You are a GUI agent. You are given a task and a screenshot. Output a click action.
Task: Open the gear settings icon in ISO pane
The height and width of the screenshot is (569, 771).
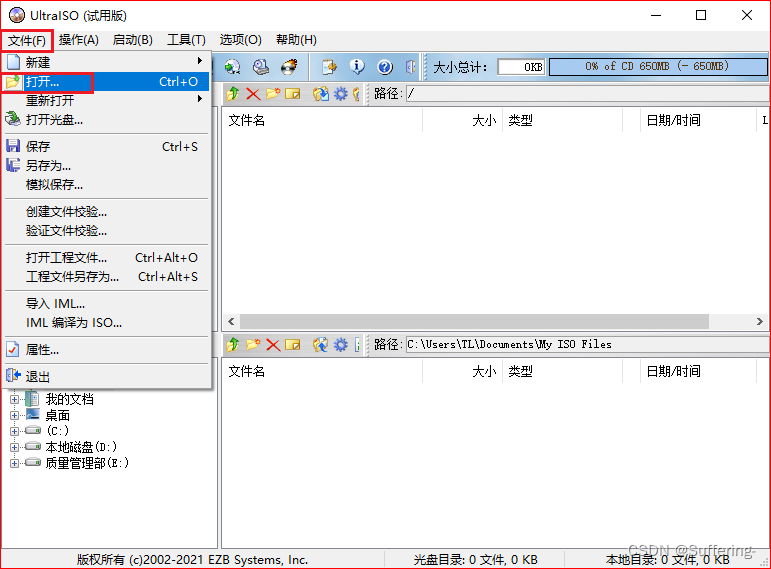(340, 93)
